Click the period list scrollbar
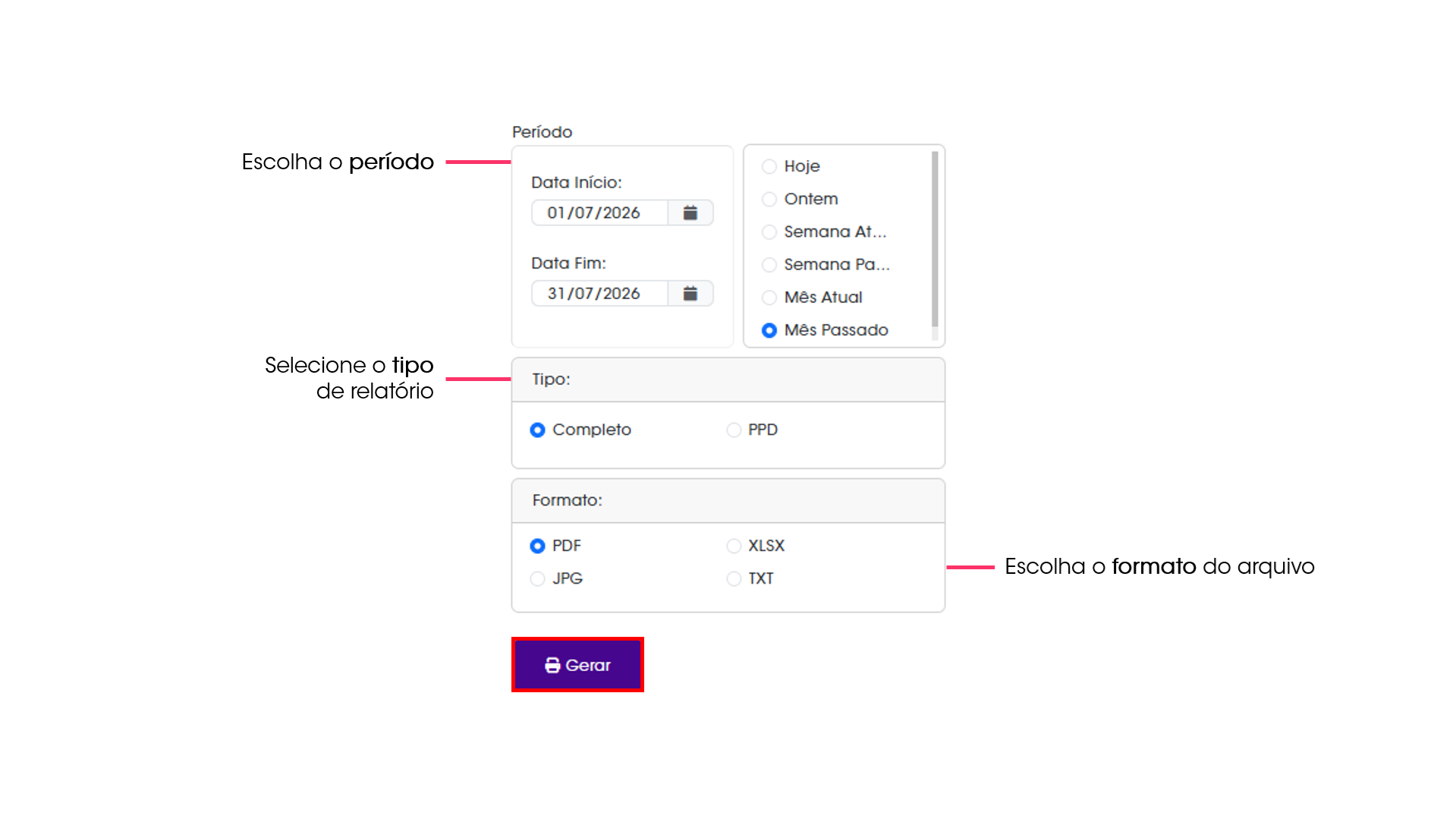The height and width of the screenshot is (819, 1456). pyautogui.click(x=935, y=238)
